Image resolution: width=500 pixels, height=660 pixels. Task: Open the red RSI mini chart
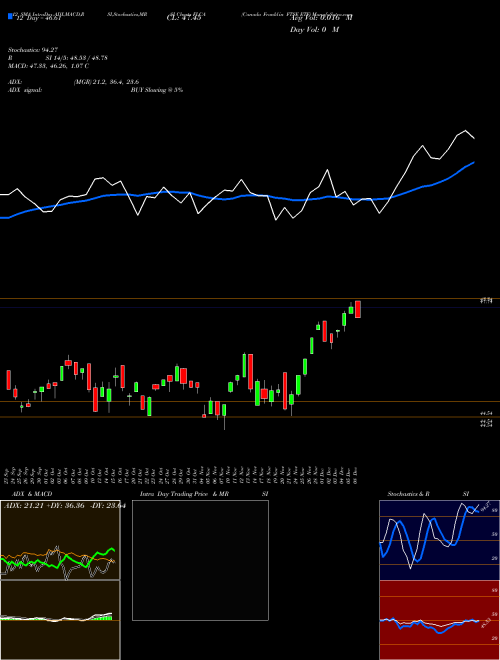pos(439,620)
